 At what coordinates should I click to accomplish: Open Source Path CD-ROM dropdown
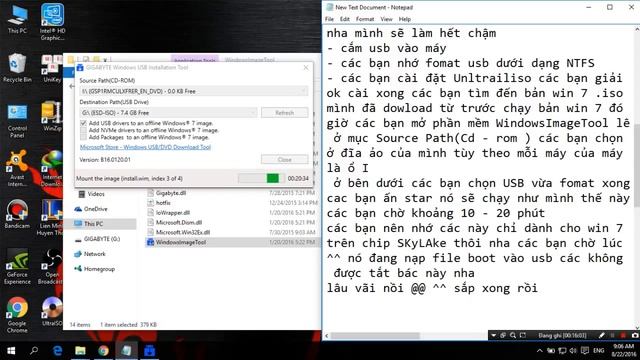(193, 91)
